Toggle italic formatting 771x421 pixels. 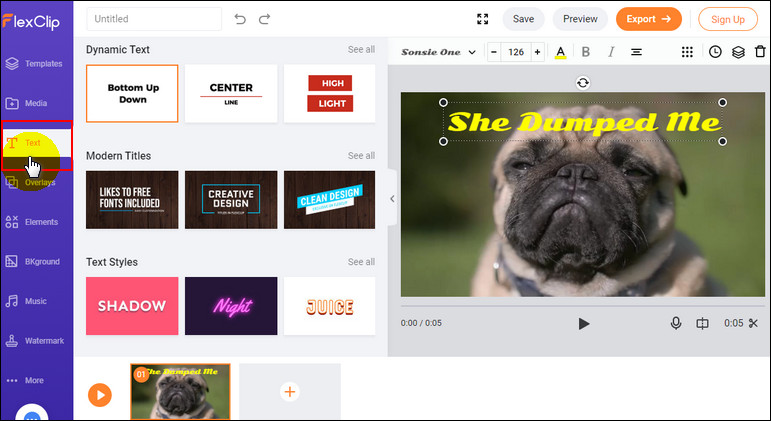(x=611, y=52)
